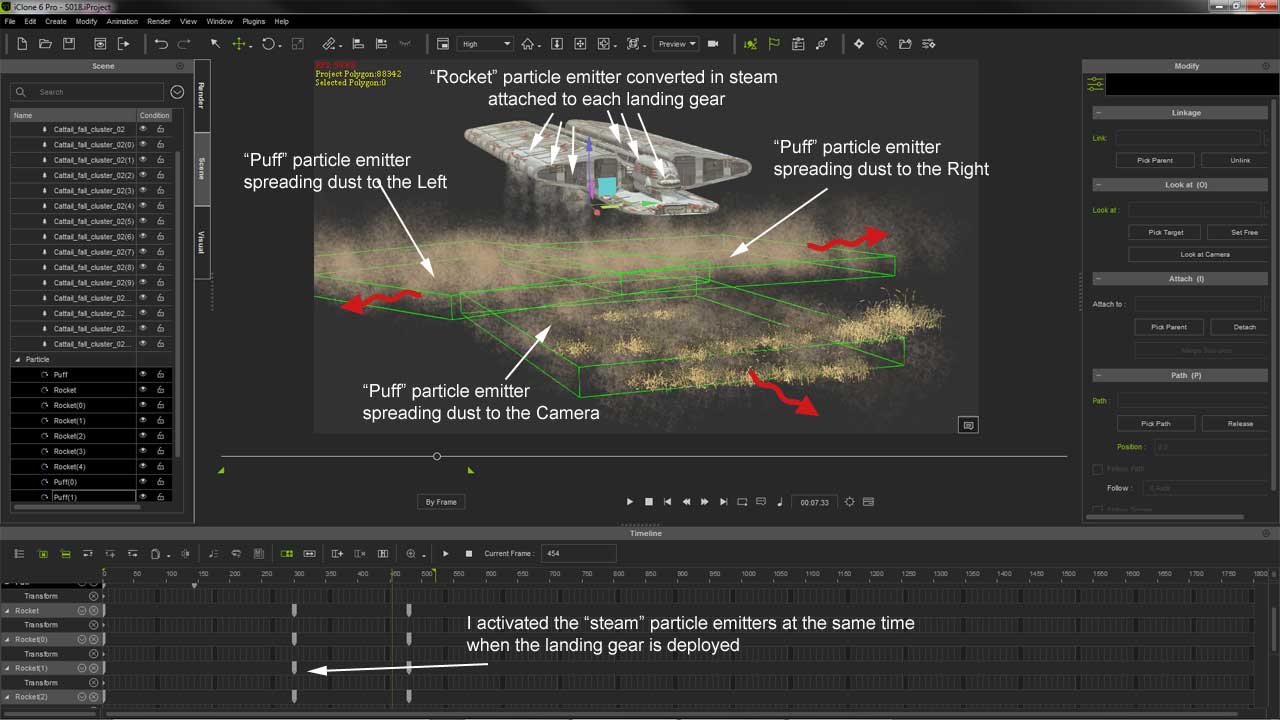Toggle loop playback icon
The width and height of the screenshot is (1280, 720).
point(742,502)
